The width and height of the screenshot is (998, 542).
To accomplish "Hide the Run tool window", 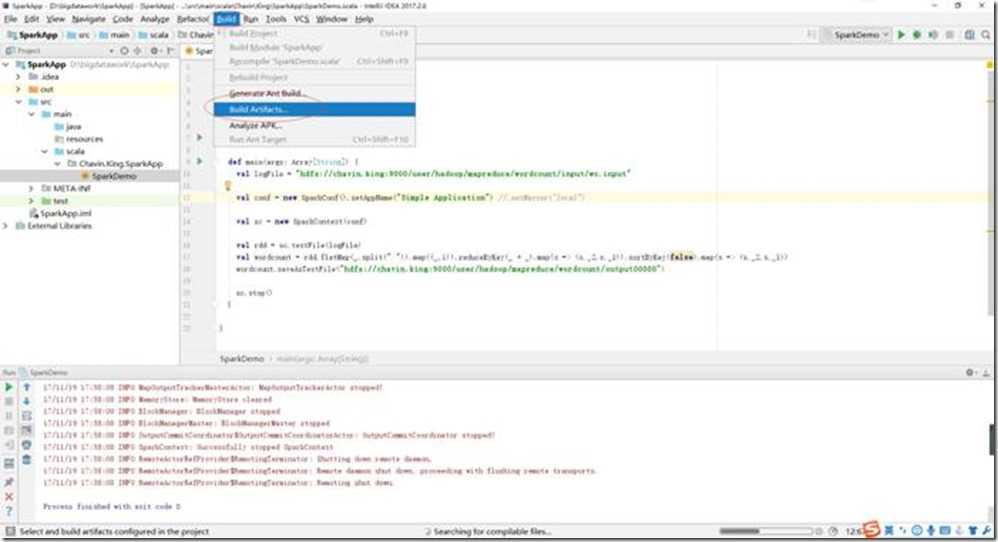I will tap(986, 372).
